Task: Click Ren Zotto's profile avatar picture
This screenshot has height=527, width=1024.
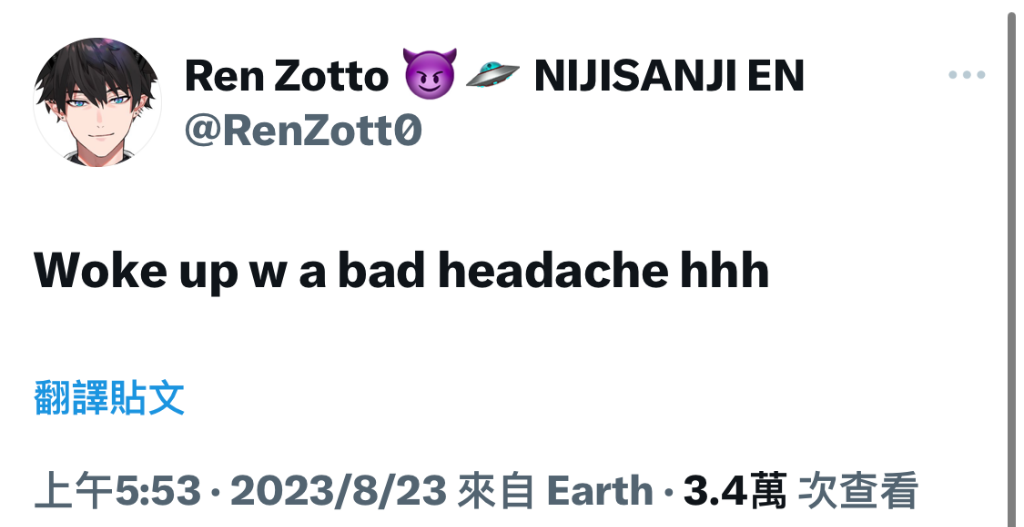Action: coord(97,102)
